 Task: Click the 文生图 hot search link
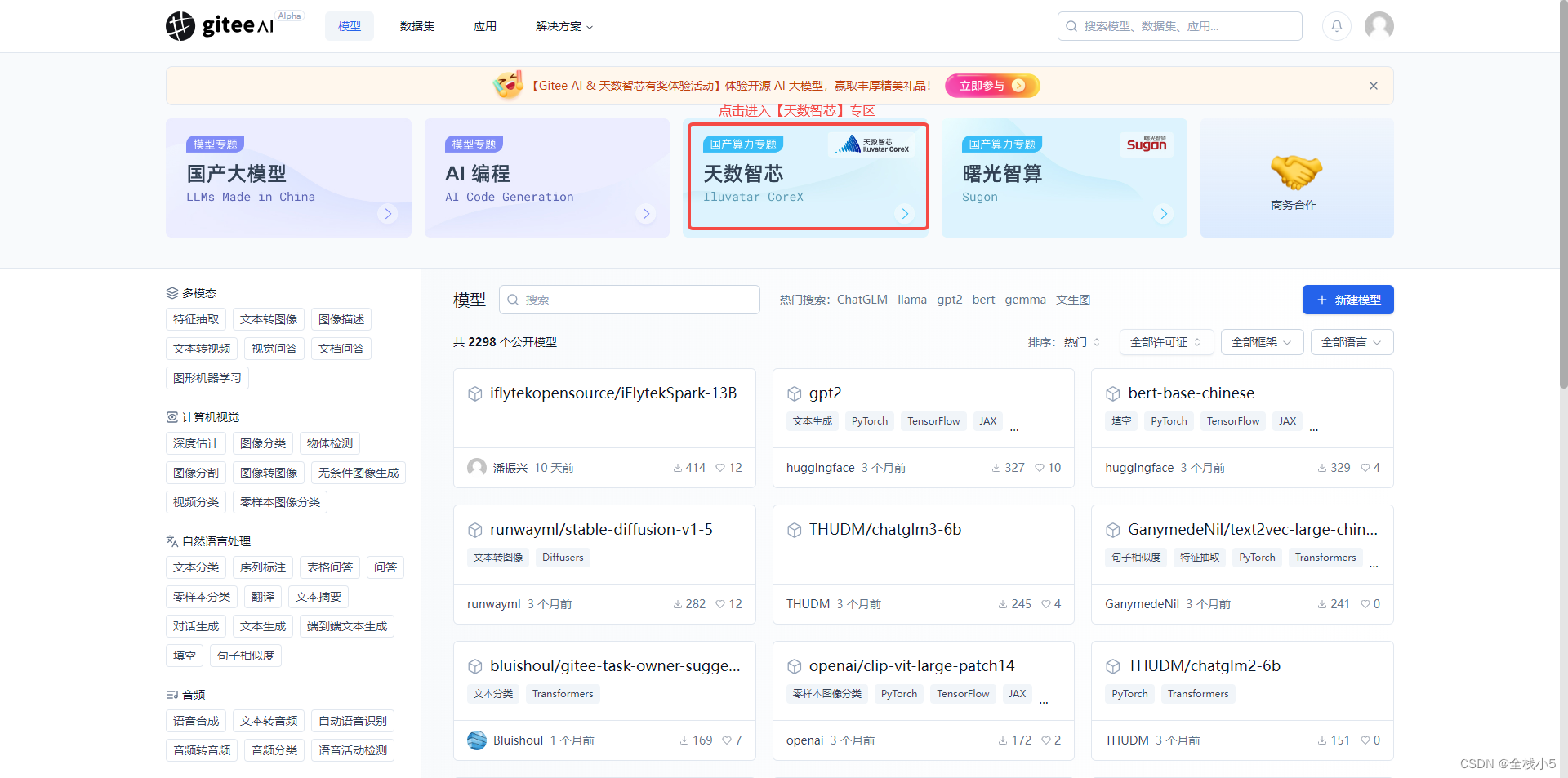tap(1073, 300)
